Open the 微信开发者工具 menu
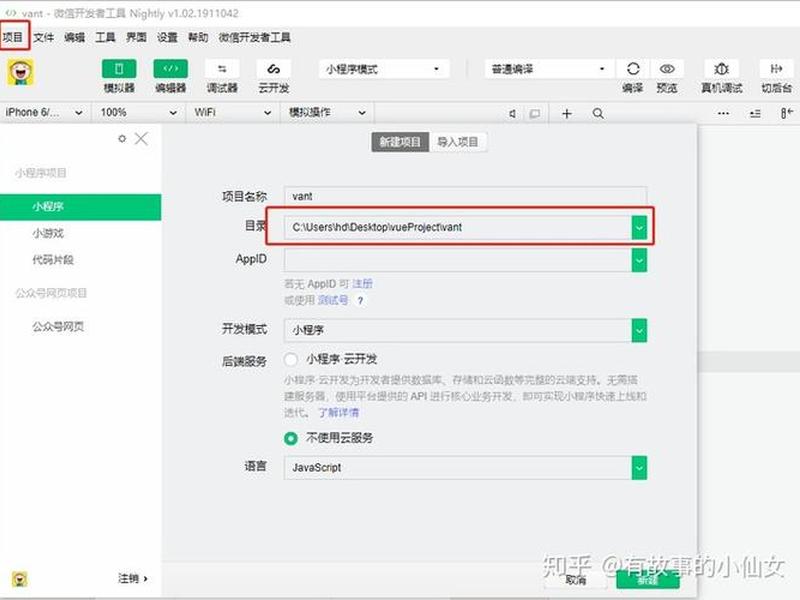 click(255, 37)
